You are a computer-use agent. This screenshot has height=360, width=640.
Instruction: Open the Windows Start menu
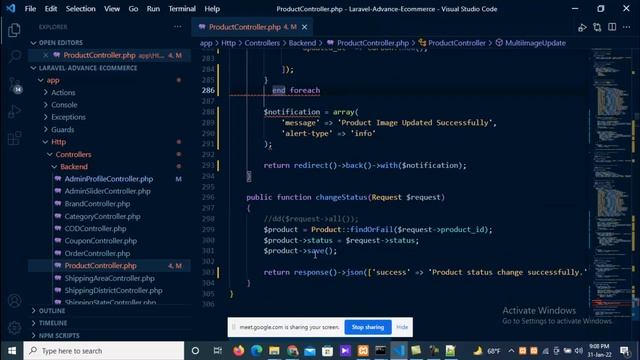(12, 351)
